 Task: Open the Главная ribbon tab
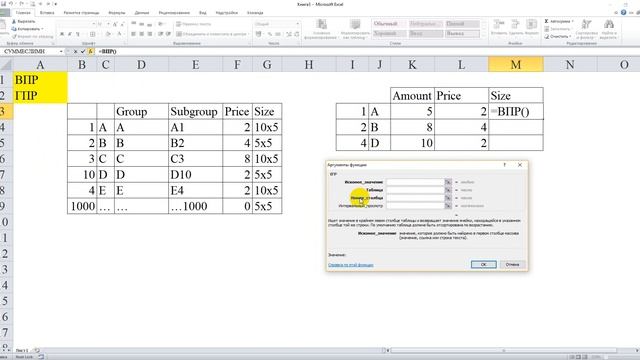(23, 13)
